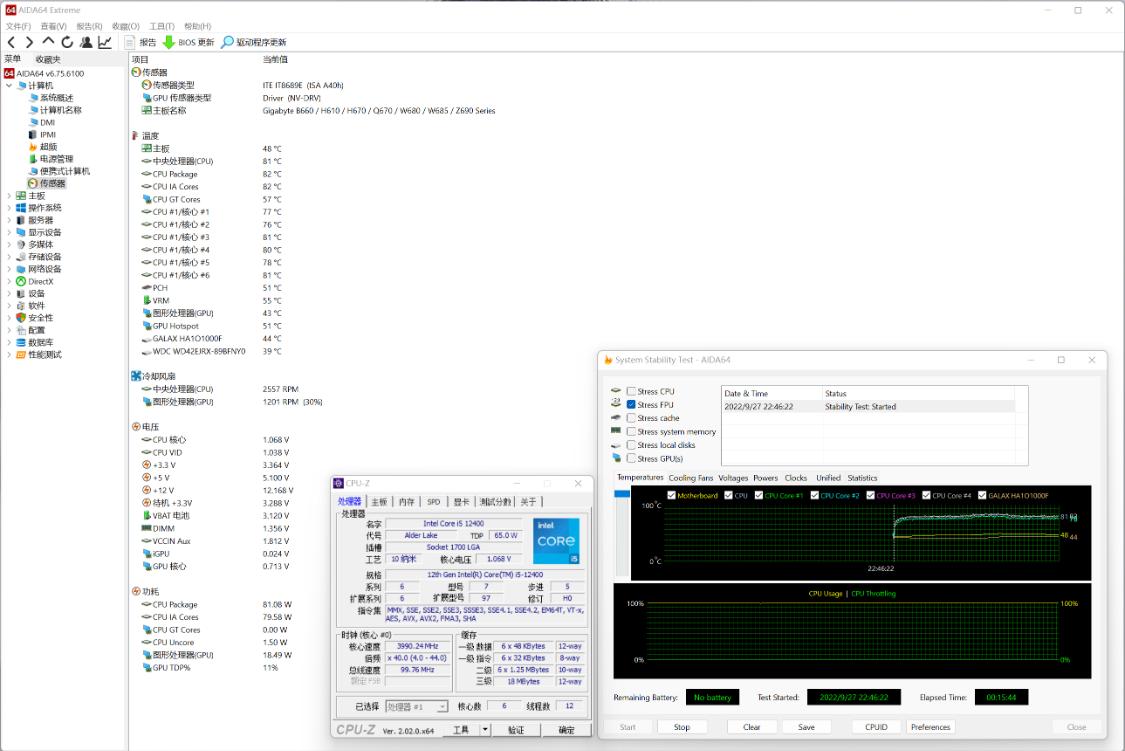Click the Preferences button
This screenshot has height=751, width=1125.
click(x=930, y=727)
